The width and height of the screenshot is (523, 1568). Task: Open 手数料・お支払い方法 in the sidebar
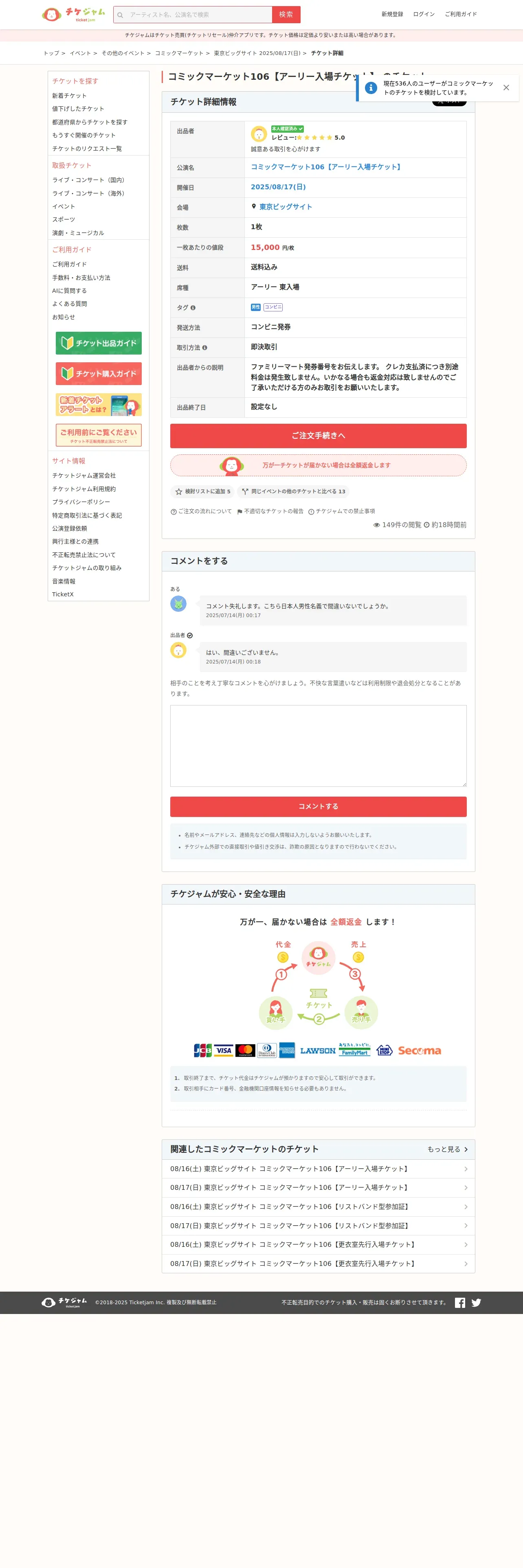point(81,278)
